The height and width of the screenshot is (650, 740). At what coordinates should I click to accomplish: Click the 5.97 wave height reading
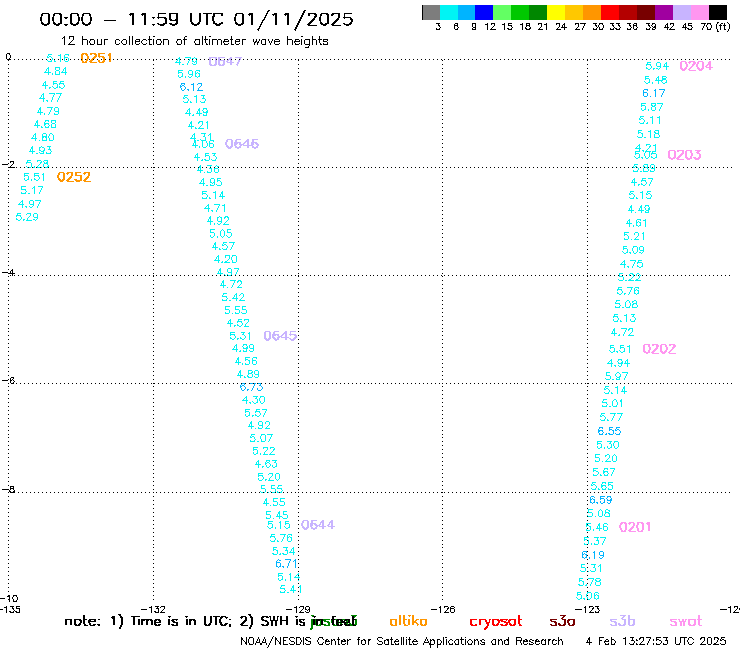[616, 376]
